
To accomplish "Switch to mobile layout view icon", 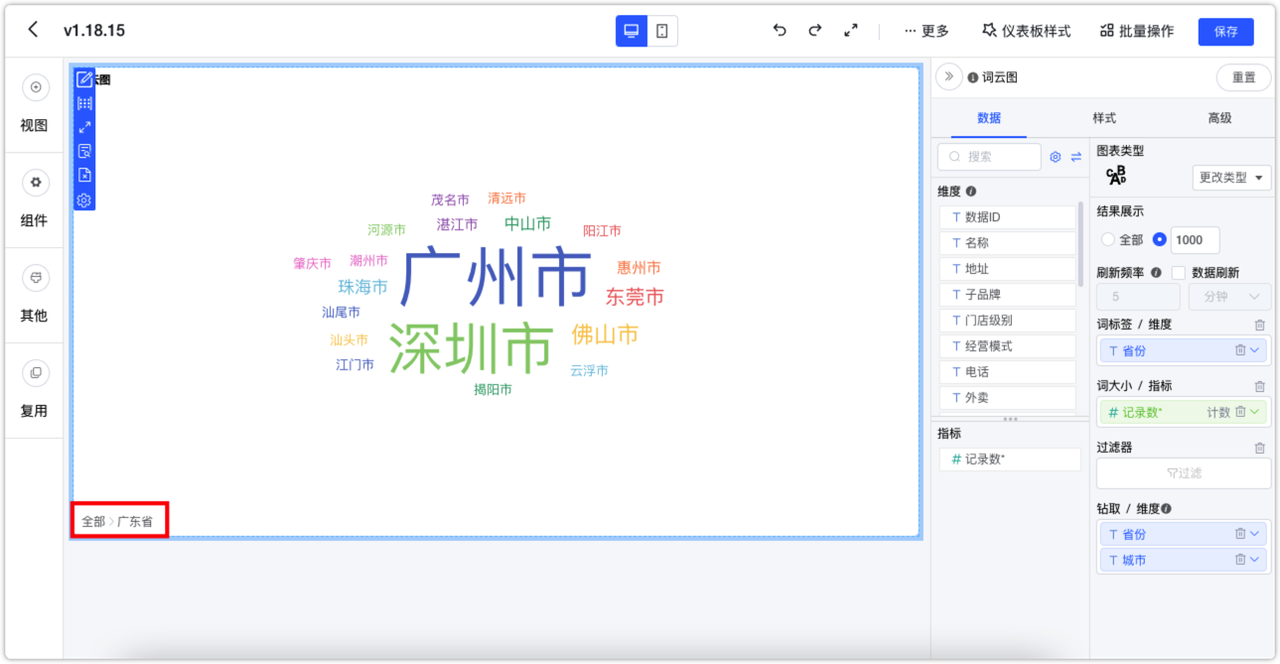I will pos(662,31).
